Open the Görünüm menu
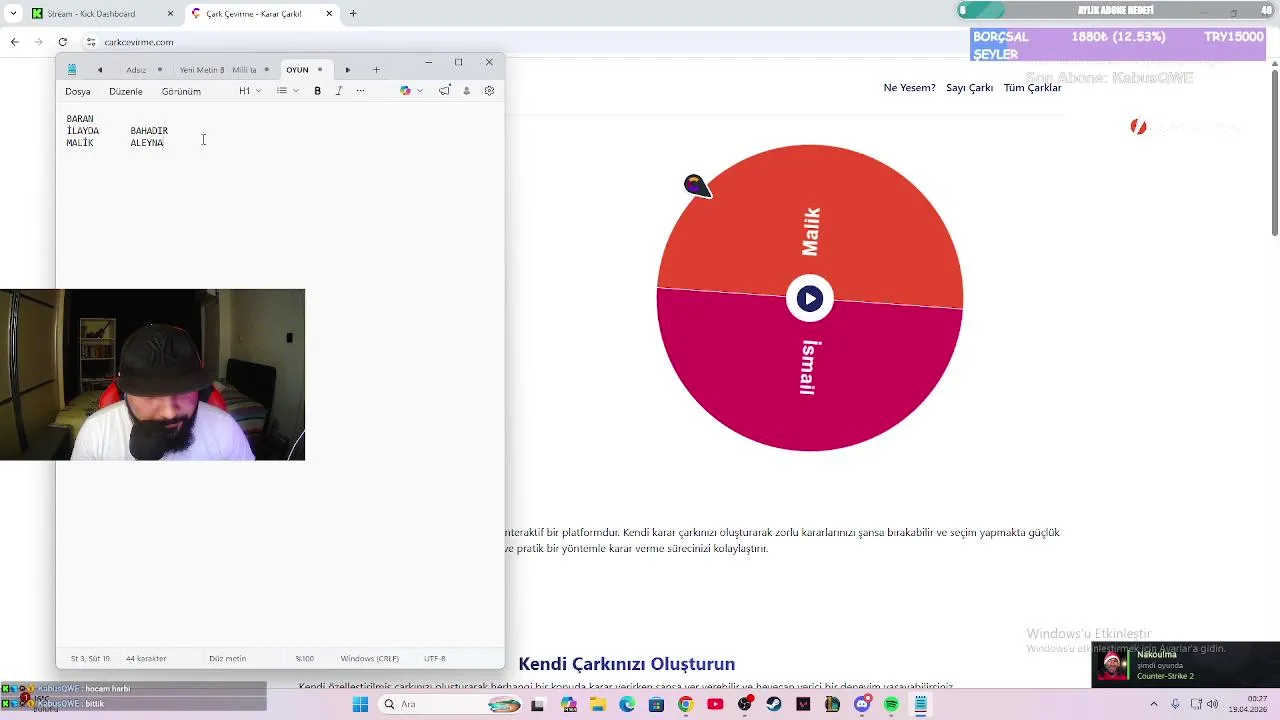Screen dimensions: 1280x720 pyautogui.click(x=181, y=91)
